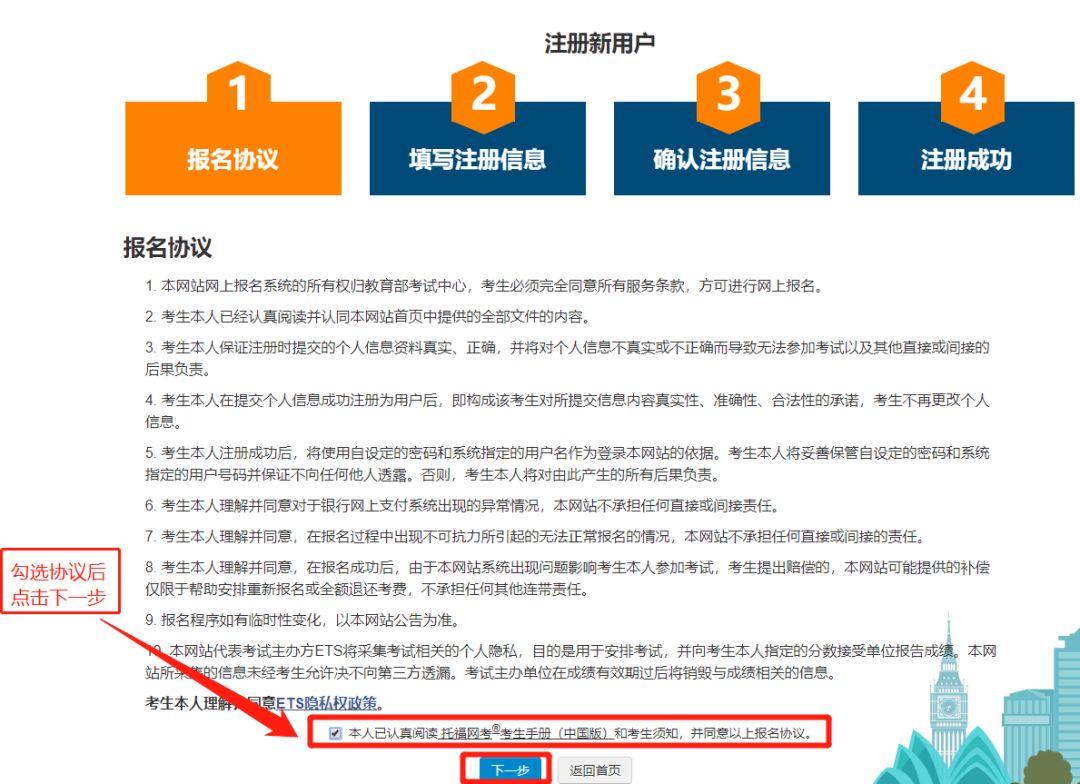
Task: Click the orange hexagon number 1 badge
Action: point(238,94)
